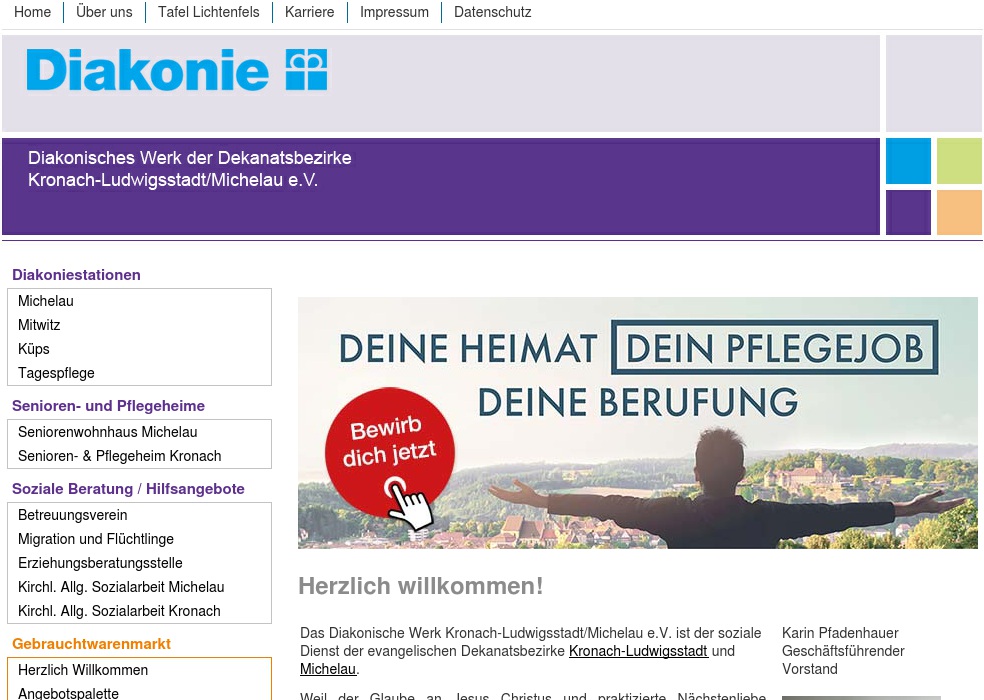Click the red 'Bewirb dich jetzt' badge
This screenshot has width=984, height=700.
389,455
